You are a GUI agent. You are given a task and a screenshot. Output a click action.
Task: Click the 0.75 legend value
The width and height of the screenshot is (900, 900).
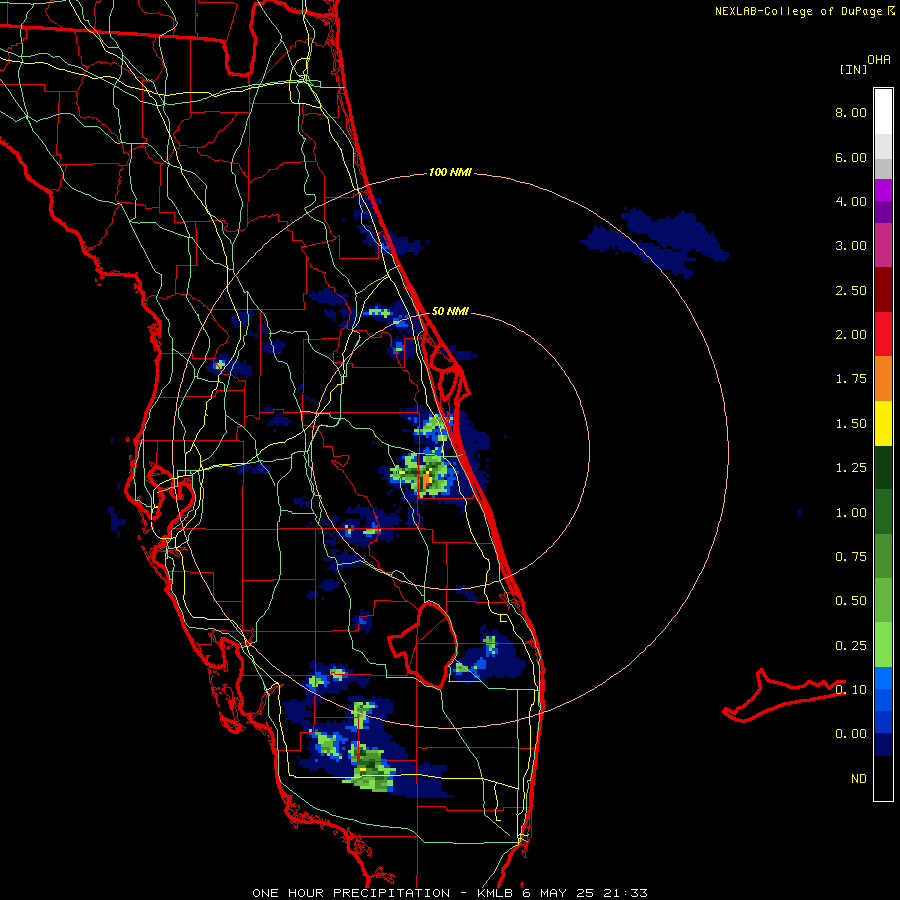851,557
